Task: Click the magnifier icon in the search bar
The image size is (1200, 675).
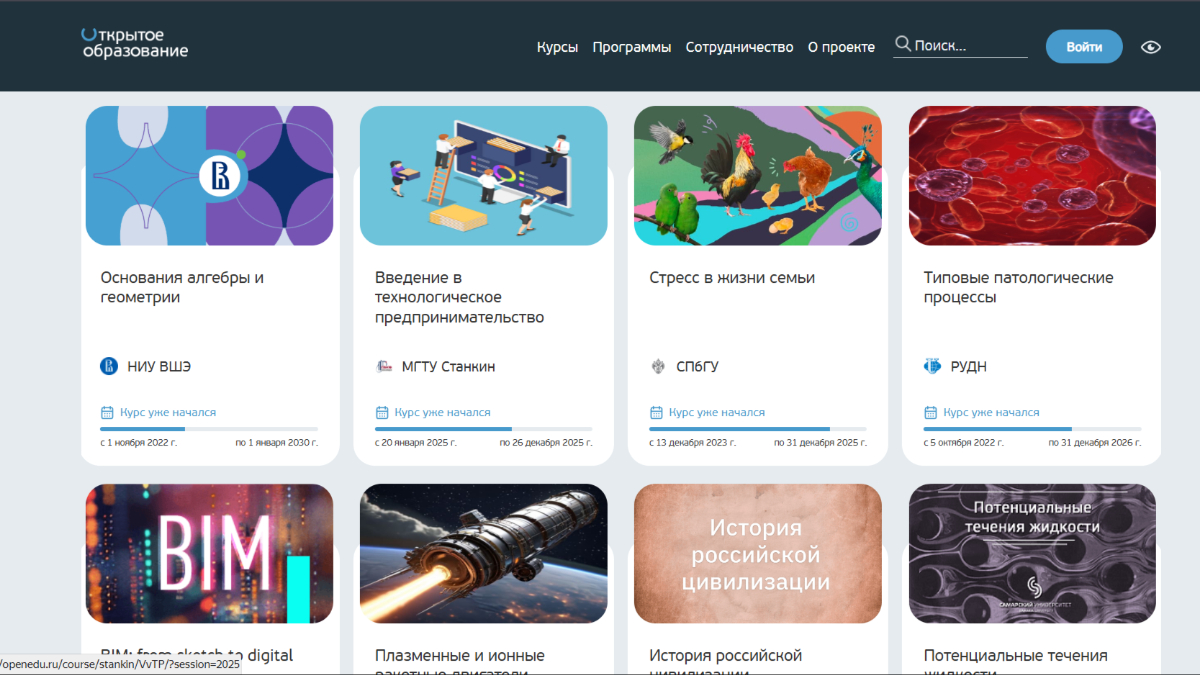Action: pyautogui.click(x=903, y=44)
